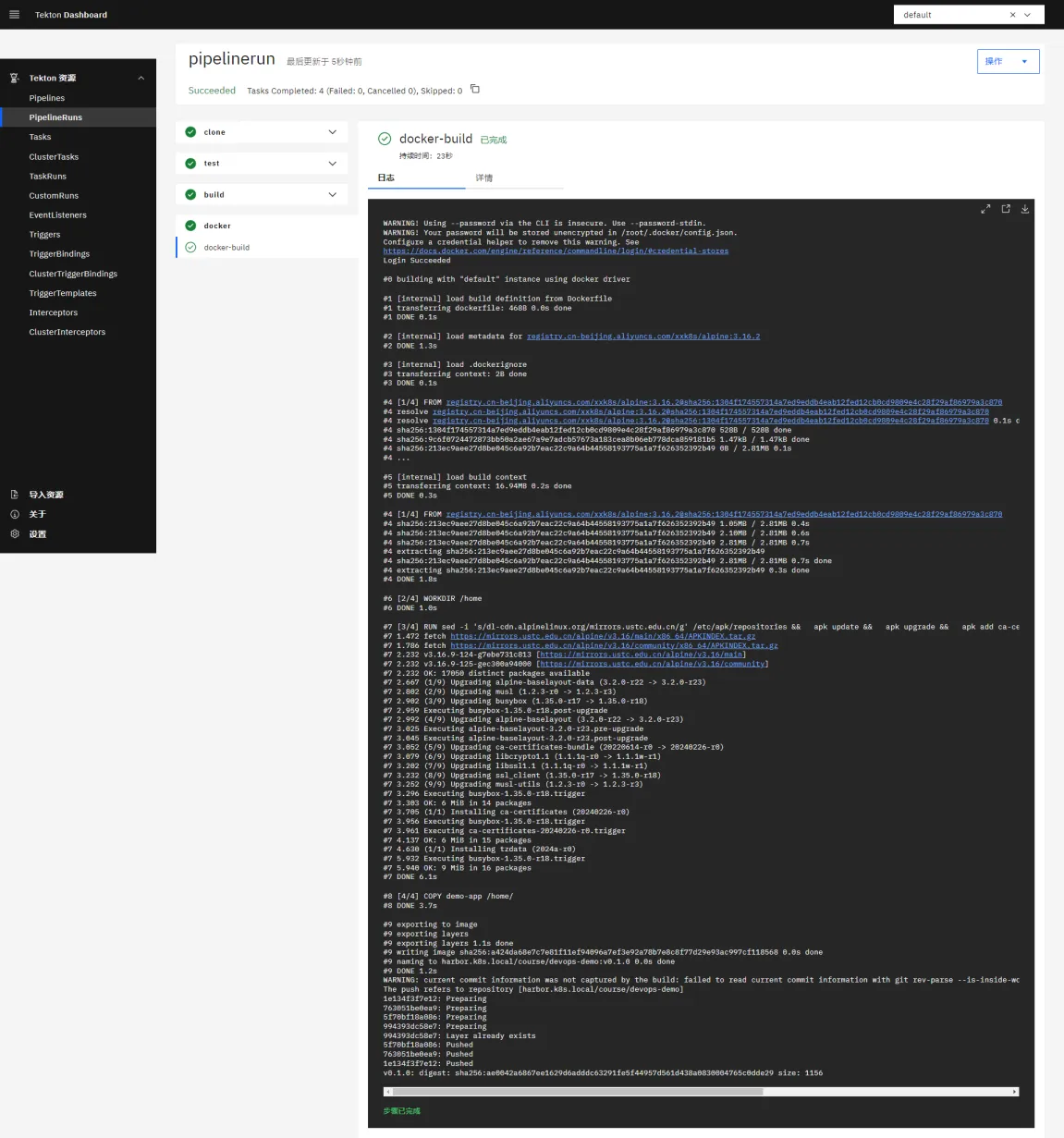Navigate to ClusterTasks
1064x1138 pixels.
[54, 157]
